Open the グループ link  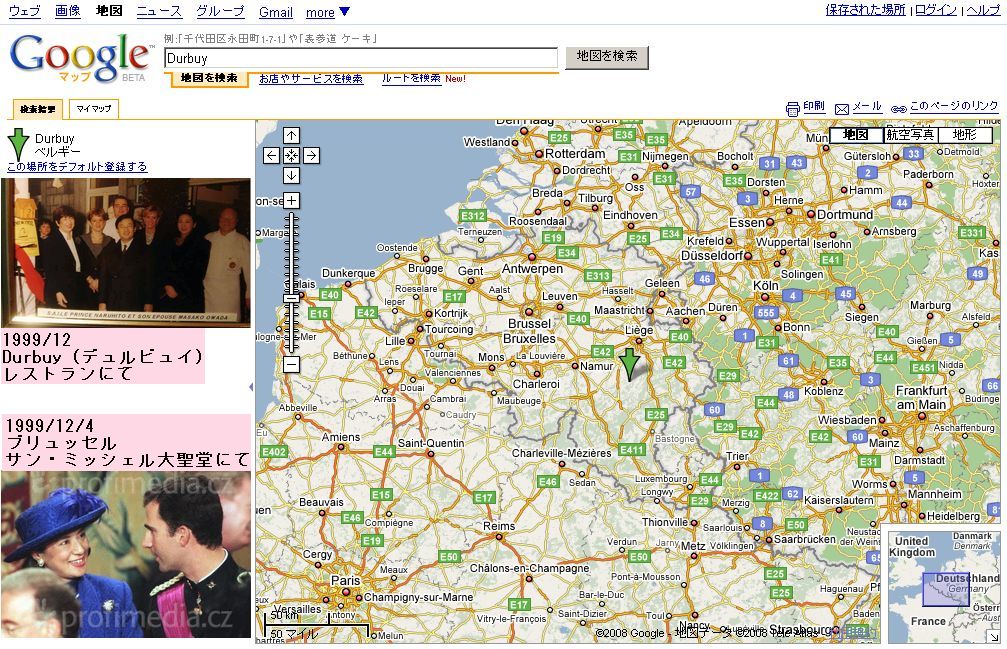pos(220,11)
